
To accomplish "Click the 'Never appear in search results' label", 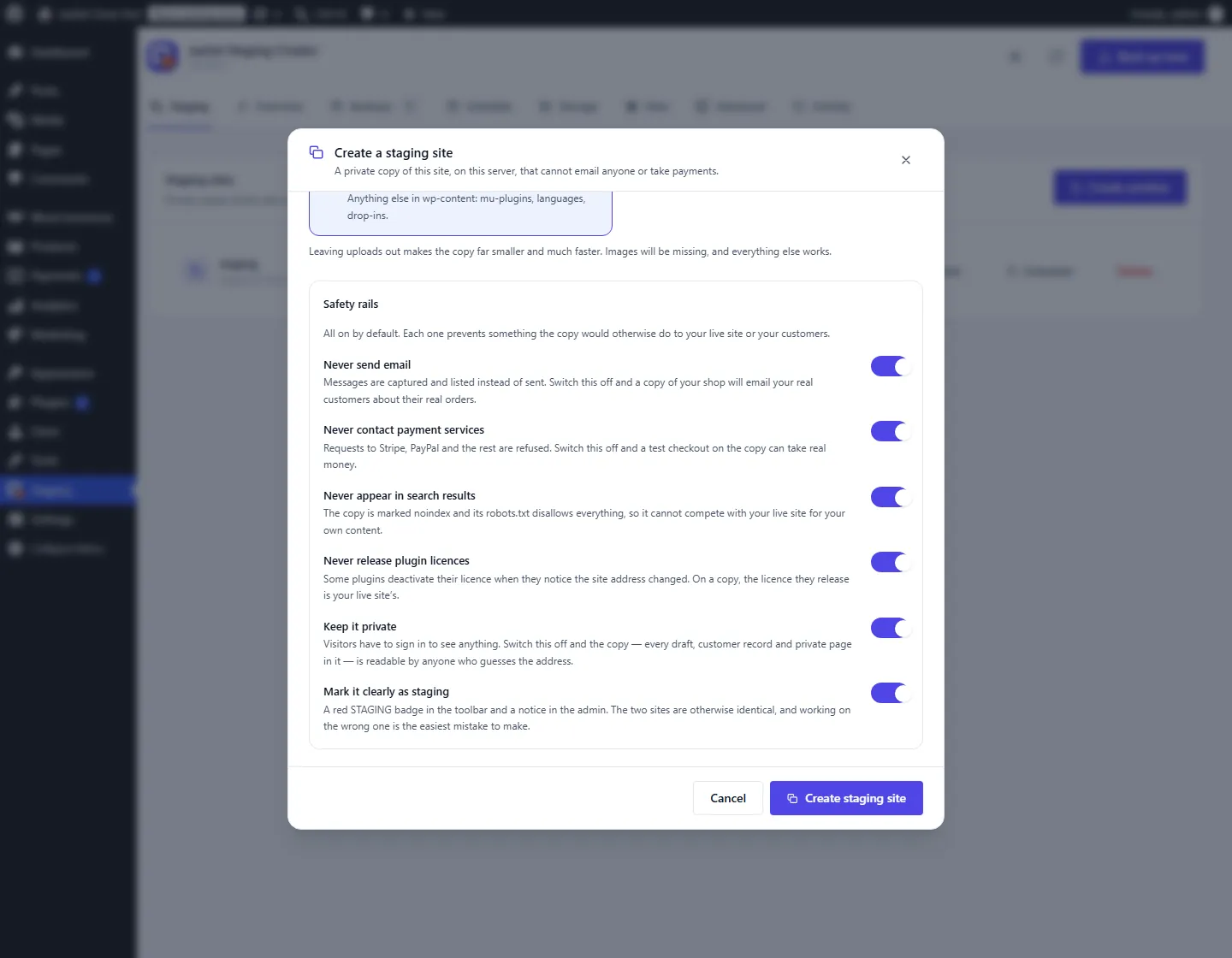I will coord(400,495).
